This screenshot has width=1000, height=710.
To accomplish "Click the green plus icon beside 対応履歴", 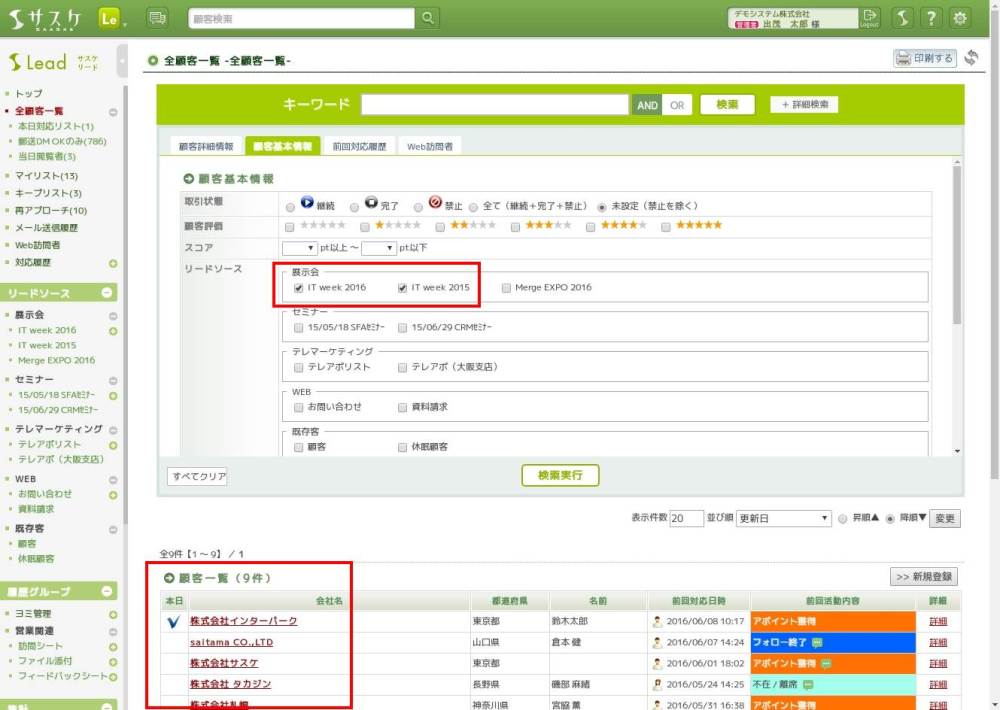I will pos(113,263).
